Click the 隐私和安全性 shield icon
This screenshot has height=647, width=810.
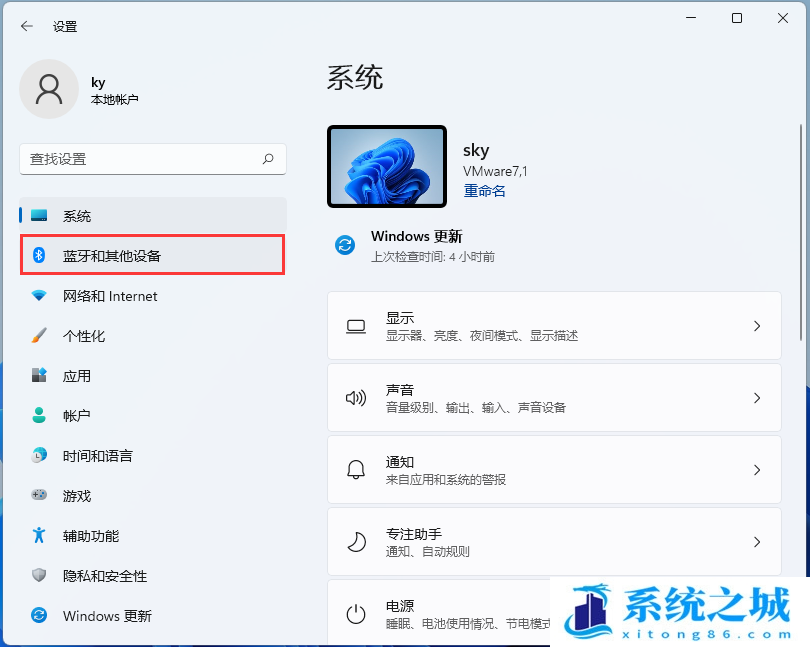(x=39, y=575)
